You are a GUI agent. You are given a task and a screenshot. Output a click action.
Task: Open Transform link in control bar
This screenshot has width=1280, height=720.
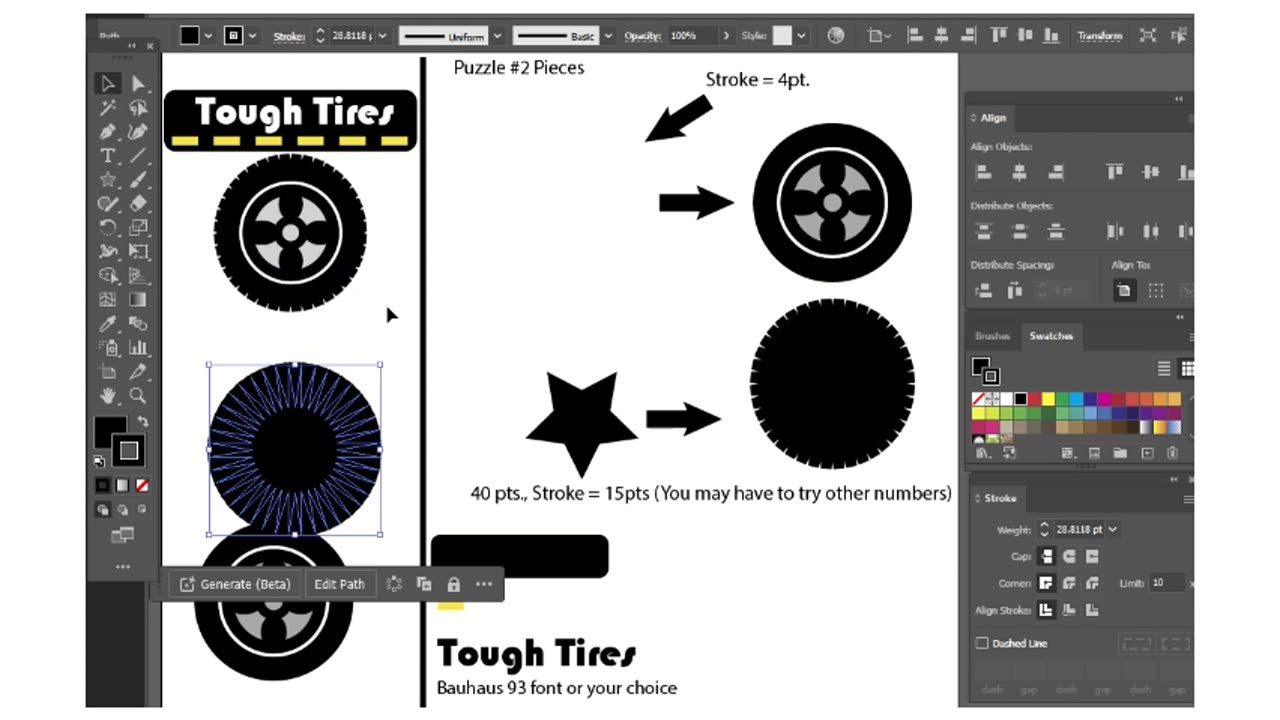click(1100, 35)
